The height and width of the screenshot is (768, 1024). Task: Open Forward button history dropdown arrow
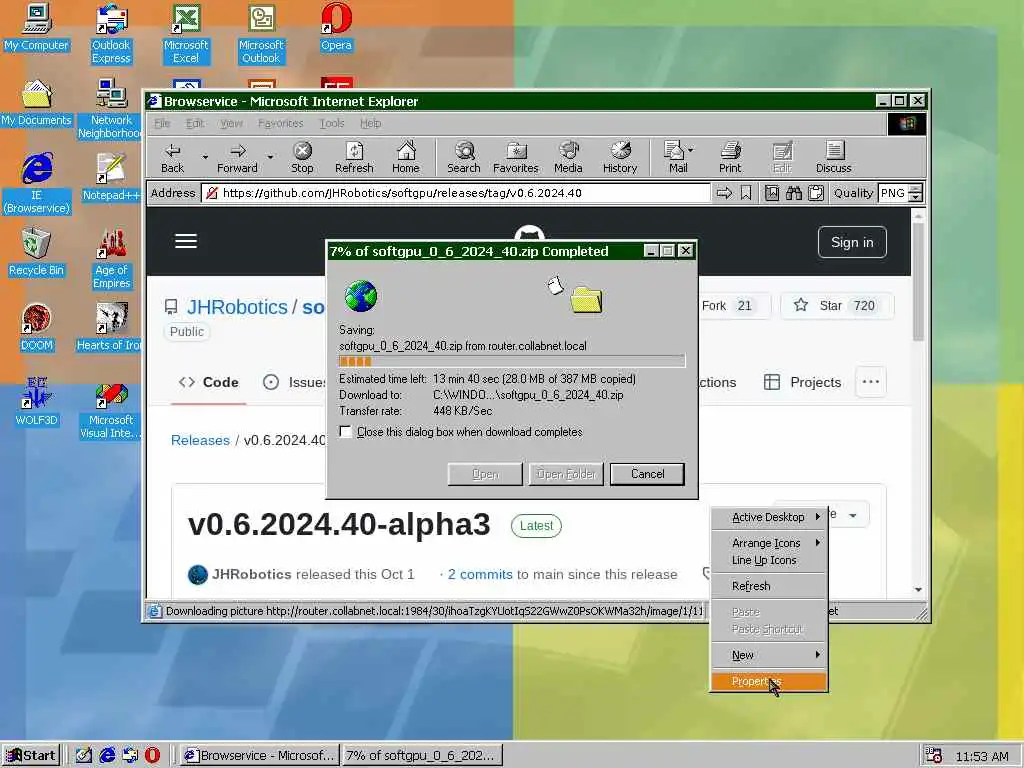click(270, 157)
